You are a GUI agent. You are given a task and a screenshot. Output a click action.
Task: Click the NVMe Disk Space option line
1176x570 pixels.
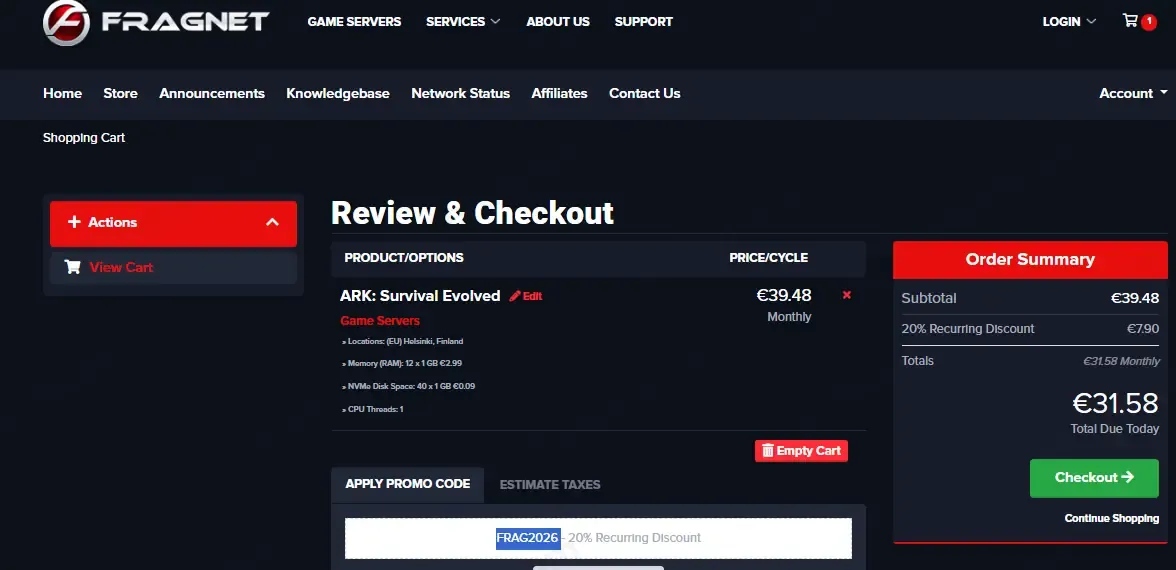point(408,386)
